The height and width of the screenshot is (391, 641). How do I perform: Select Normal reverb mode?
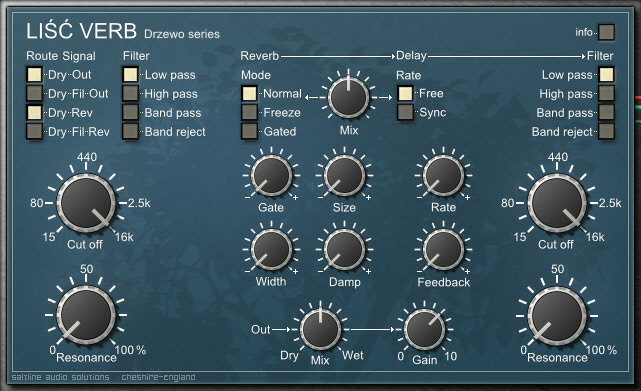249,94
